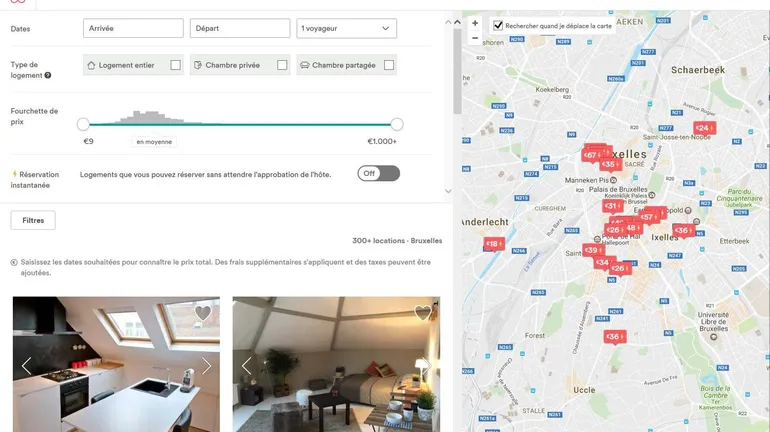
Task: Select the €18 map price marker
Action: click(494, 243)
